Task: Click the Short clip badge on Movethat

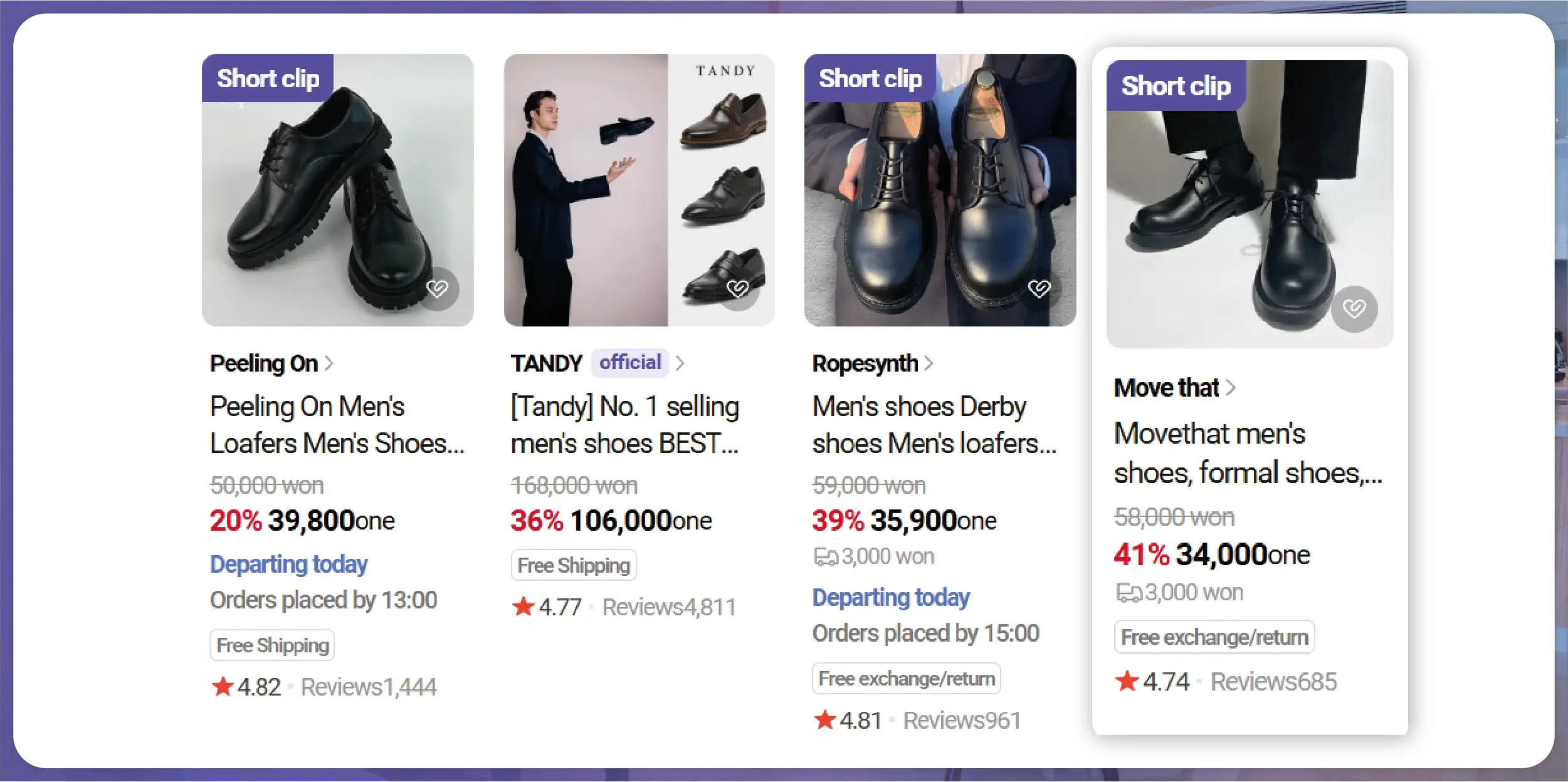Action: point(1176,86)
